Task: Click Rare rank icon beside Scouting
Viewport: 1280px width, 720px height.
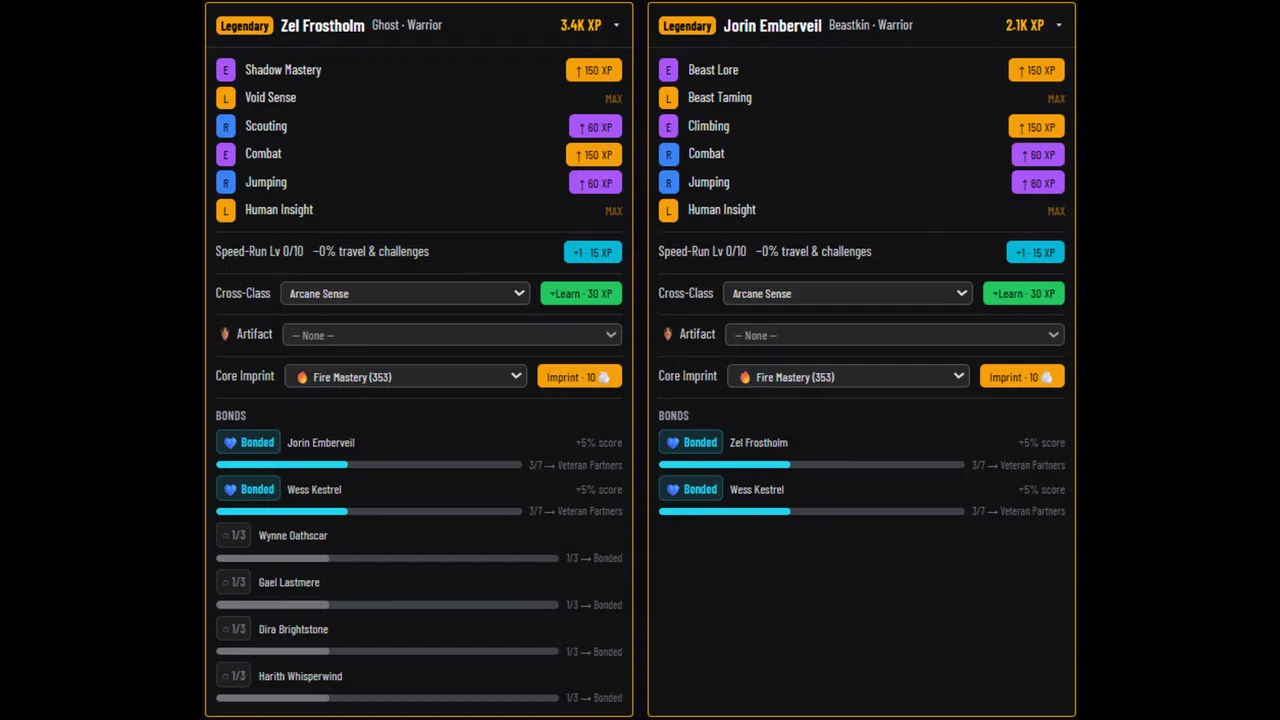Action: (225, 126)
